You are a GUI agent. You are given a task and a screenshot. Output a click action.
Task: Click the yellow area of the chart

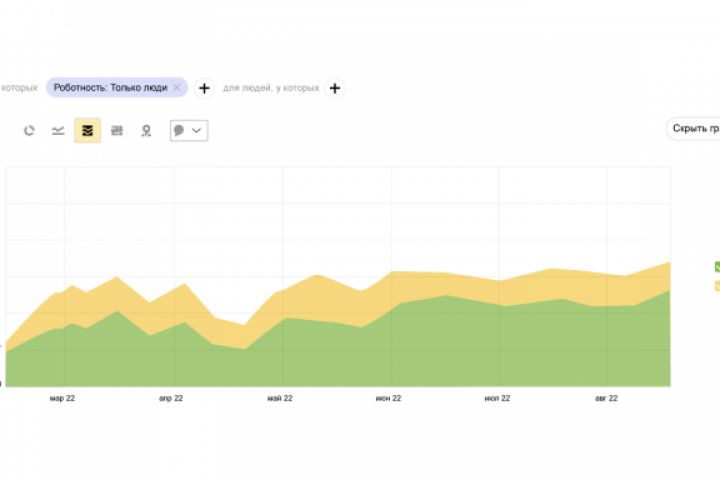click(x=450, y=283)
